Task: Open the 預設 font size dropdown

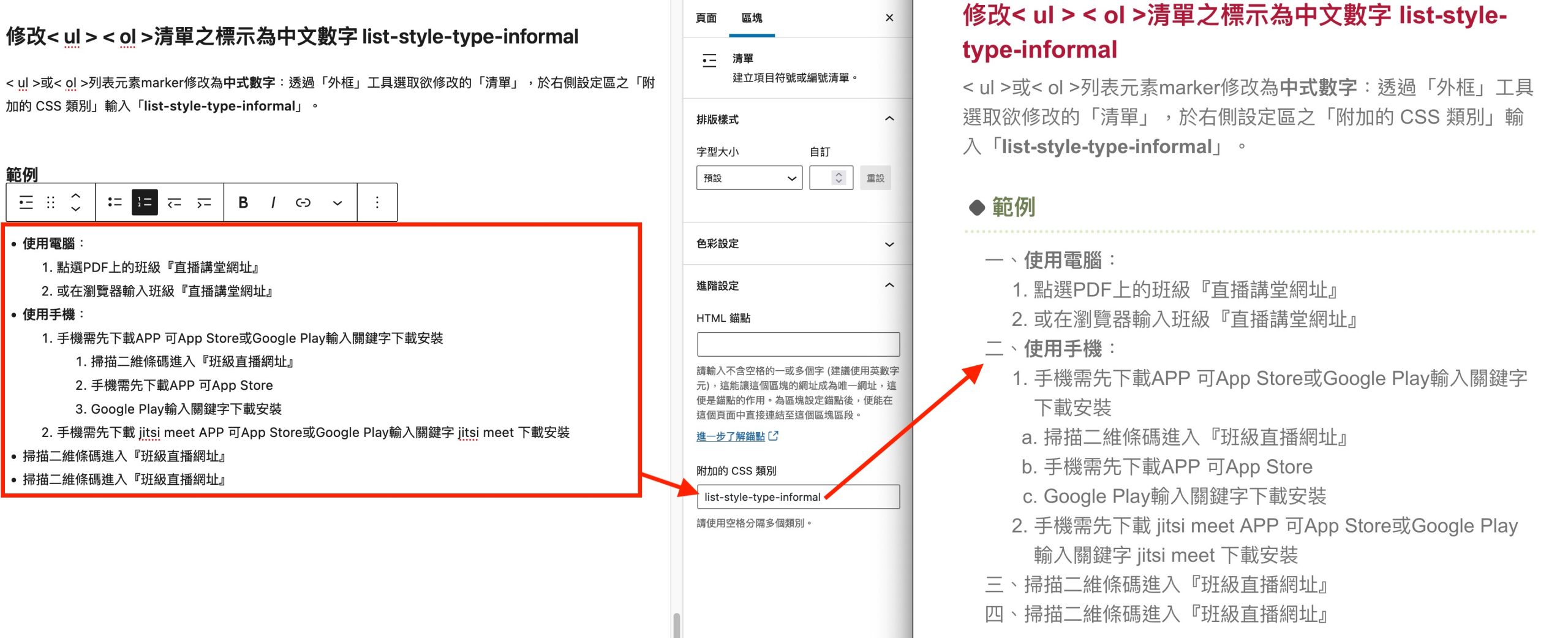Action: (x=749, y=178)
